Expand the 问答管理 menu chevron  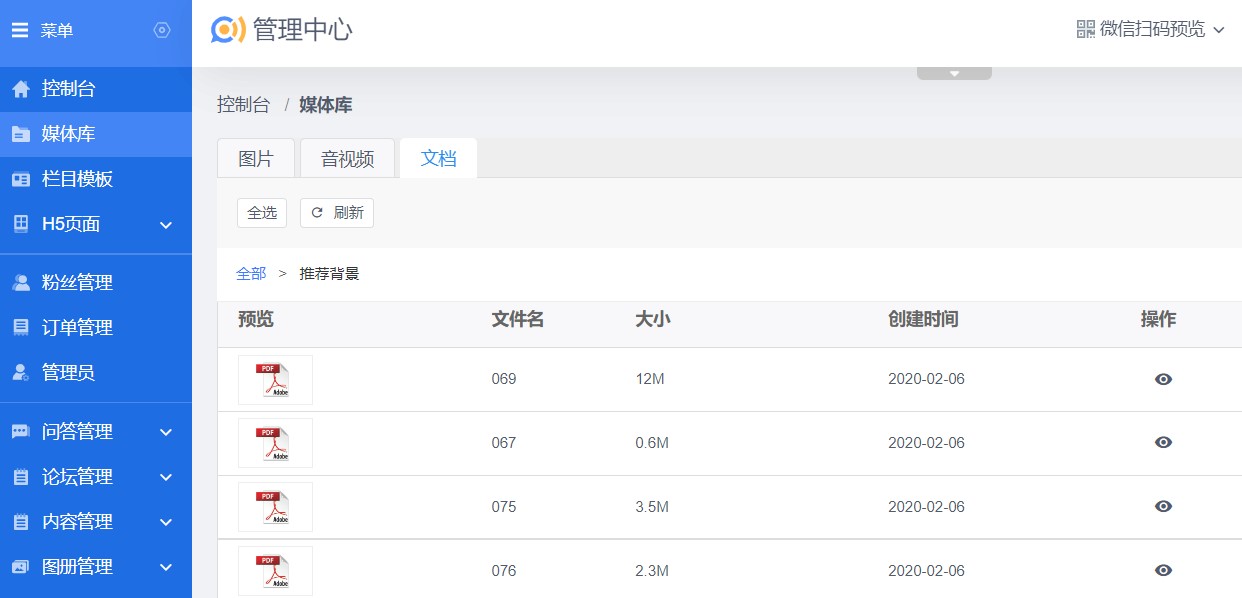click(x=166, y=432)
